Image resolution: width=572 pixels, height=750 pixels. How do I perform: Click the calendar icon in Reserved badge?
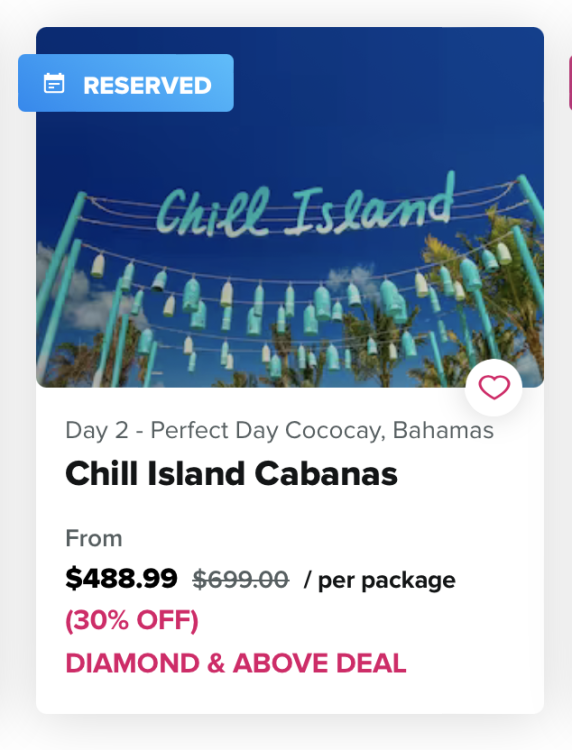[x=54, y=83]
